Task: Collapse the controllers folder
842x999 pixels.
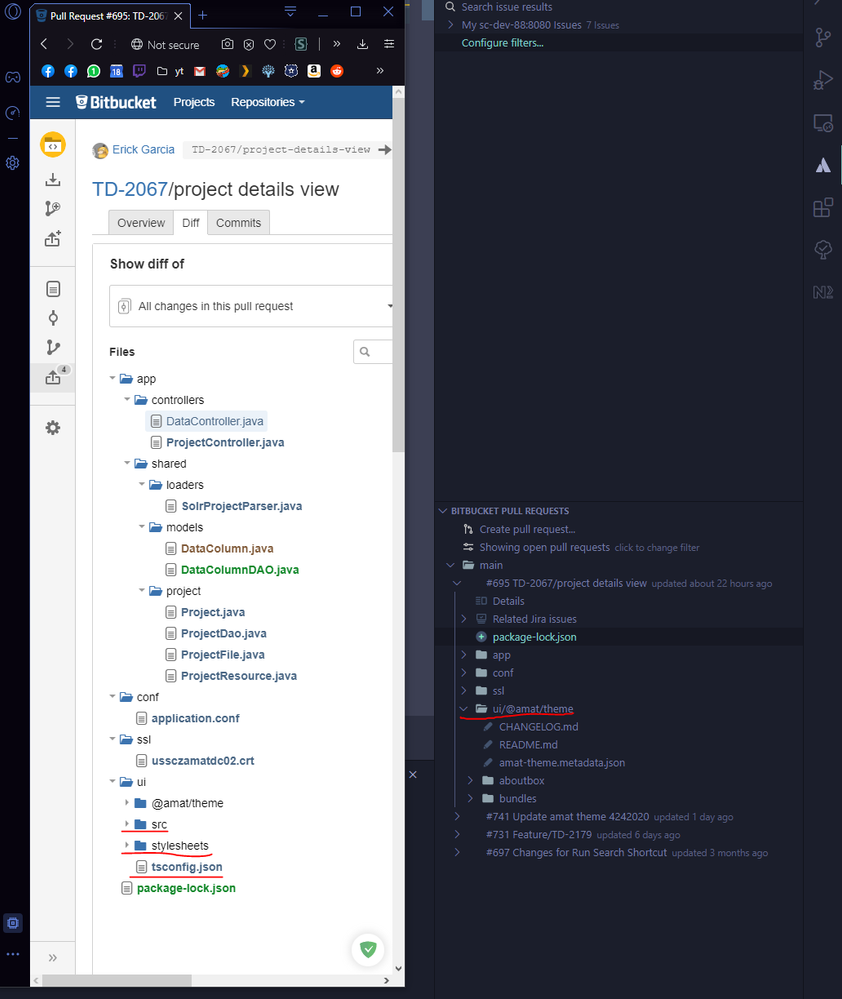Action: tap(127, 399)
